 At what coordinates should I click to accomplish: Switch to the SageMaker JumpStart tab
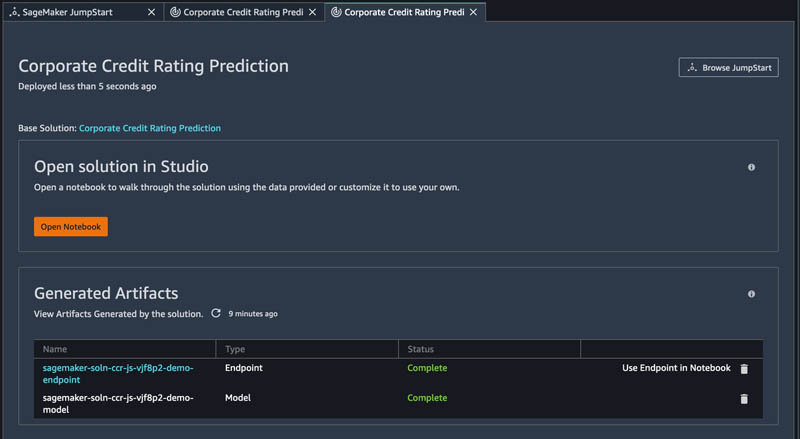(x=83, y=12)
